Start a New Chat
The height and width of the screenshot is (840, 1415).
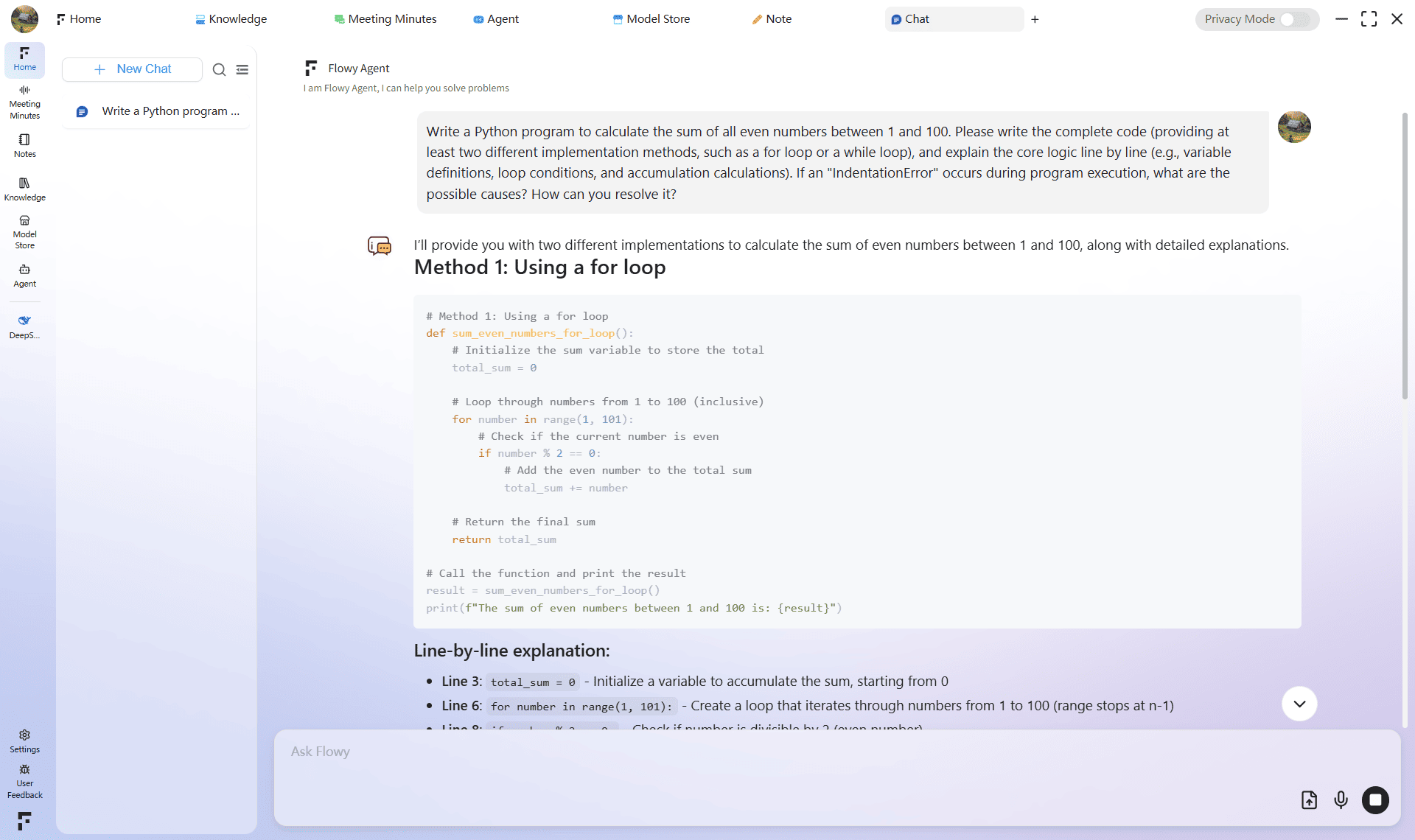click(x=133, y=69)
